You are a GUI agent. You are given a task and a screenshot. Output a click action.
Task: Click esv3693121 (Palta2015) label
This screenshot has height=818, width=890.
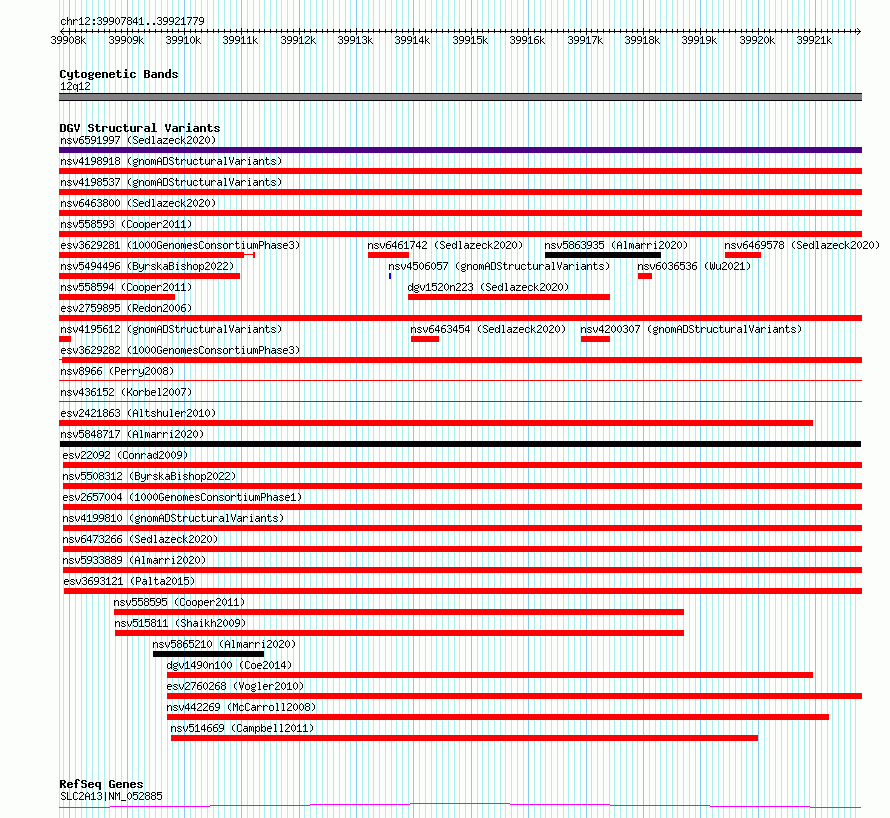(x=129, y=581)
